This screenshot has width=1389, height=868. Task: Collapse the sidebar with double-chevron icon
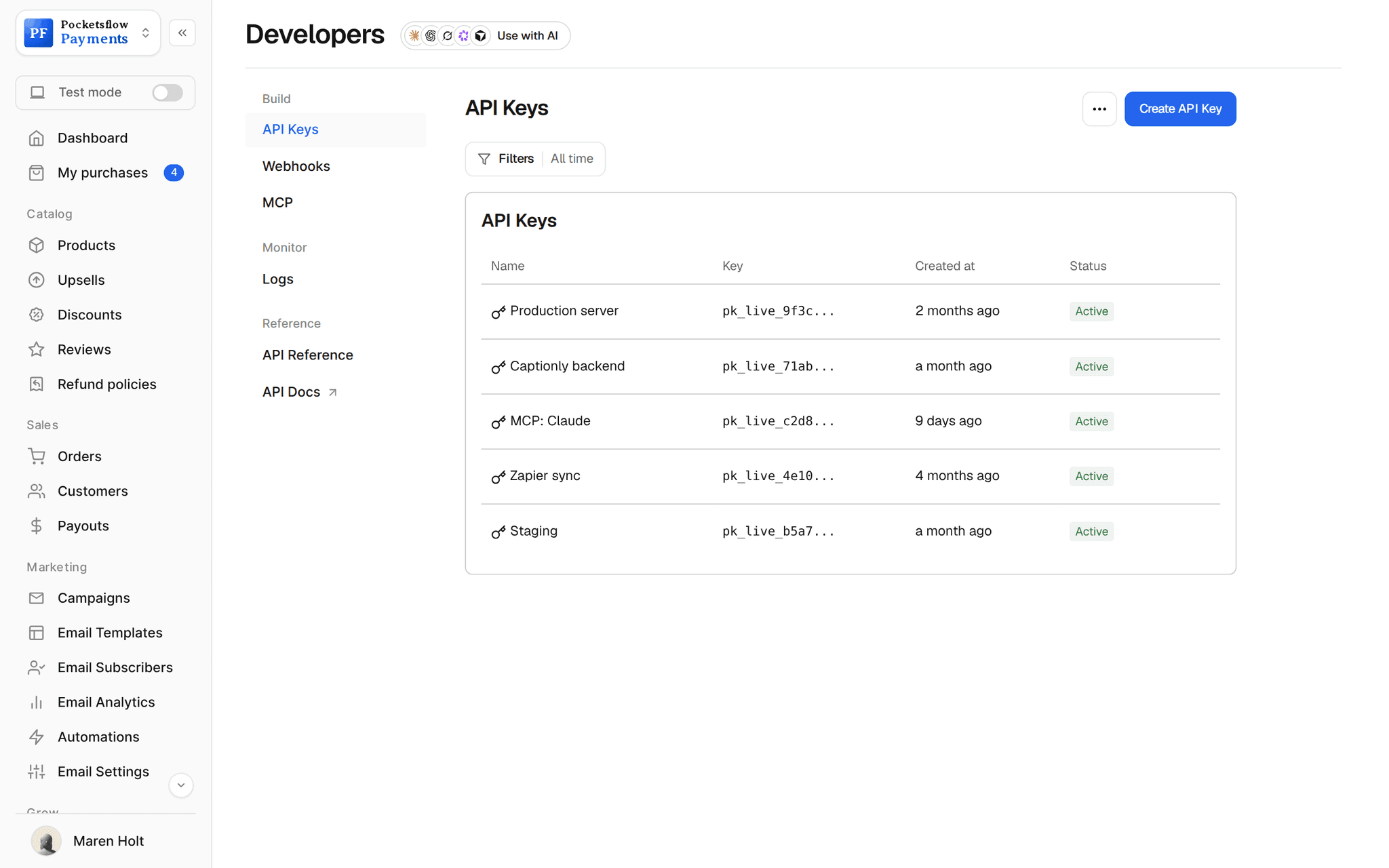(182, 33)
